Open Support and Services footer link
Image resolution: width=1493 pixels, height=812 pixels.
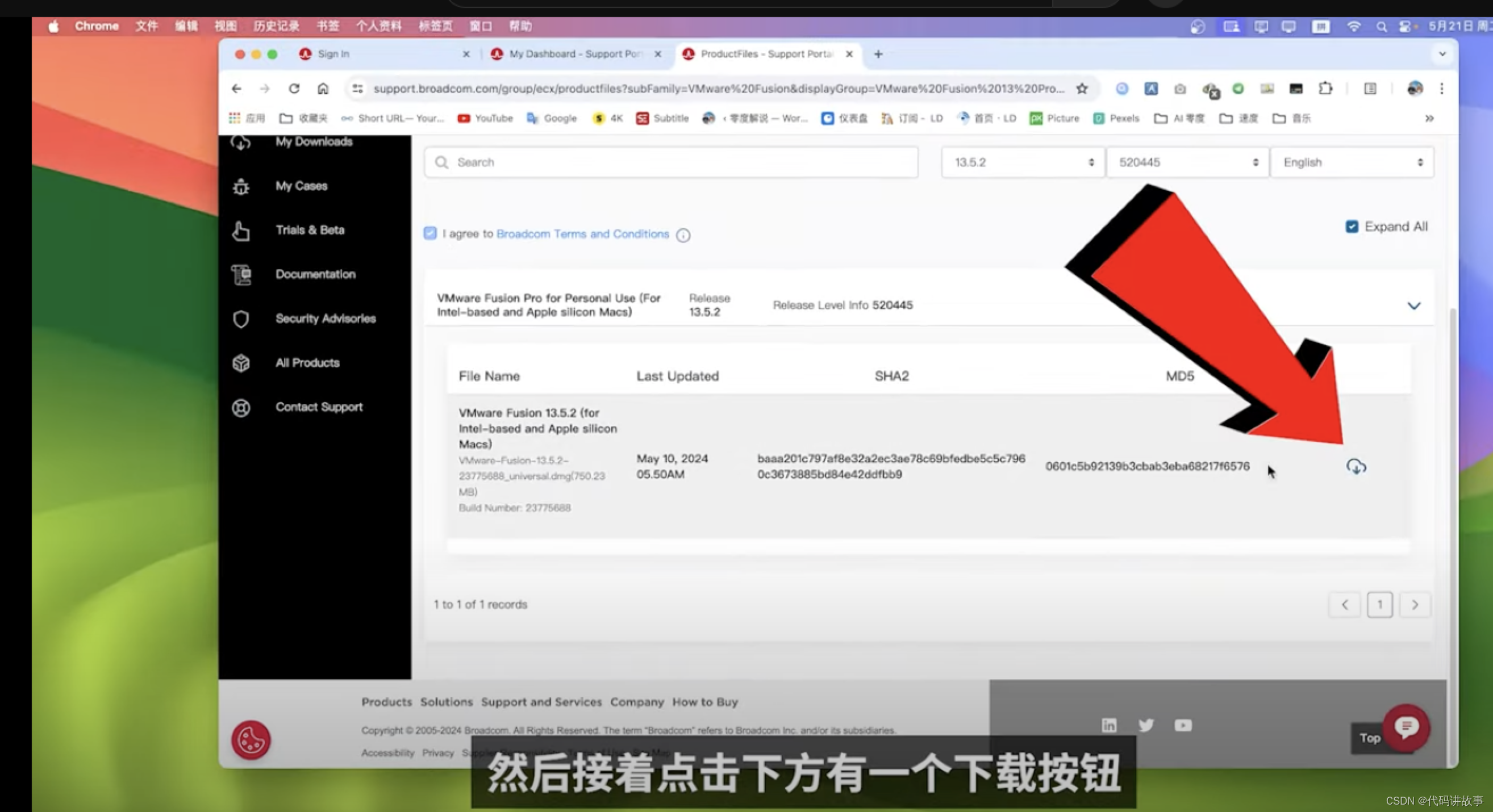(x=541, y=702)
